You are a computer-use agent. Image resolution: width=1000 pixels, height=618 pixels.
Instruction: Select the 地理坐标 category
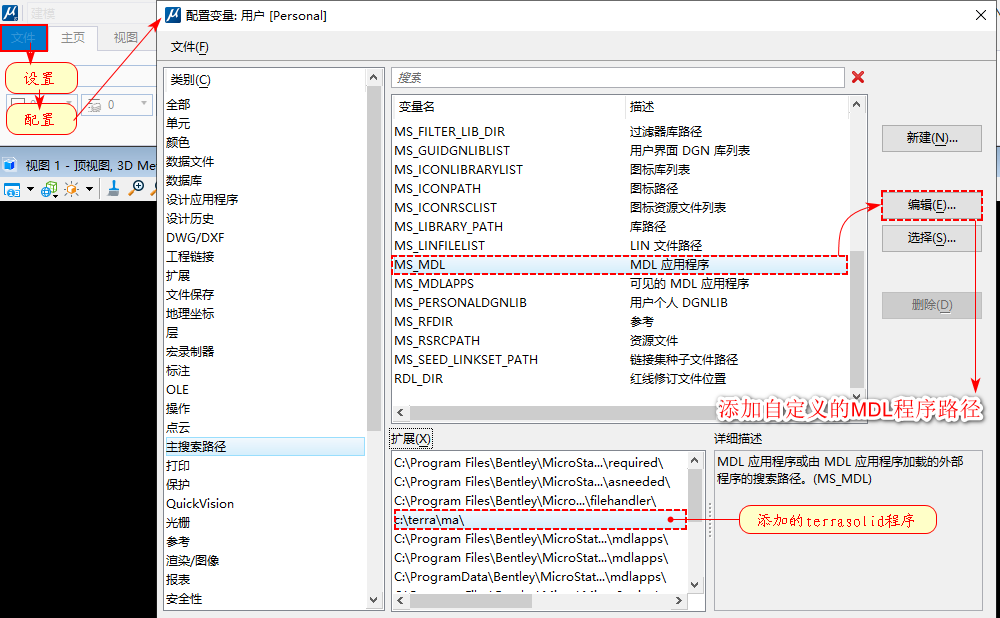pyautogui.click(x=190, y=314)
